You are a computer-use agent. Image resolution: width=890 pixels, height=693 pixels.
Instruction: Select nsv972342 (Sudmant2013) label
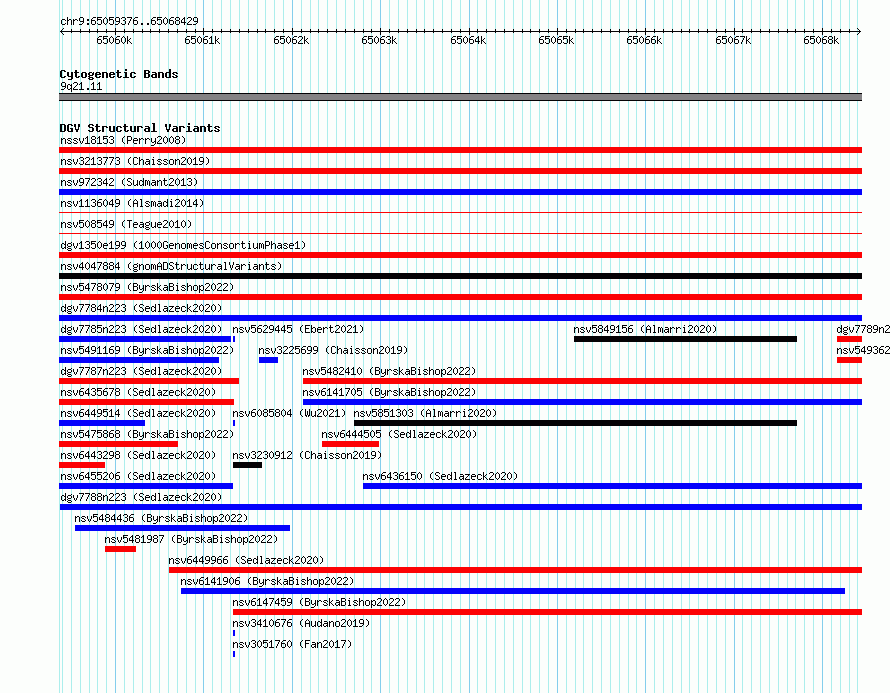(x=129, y=182)
